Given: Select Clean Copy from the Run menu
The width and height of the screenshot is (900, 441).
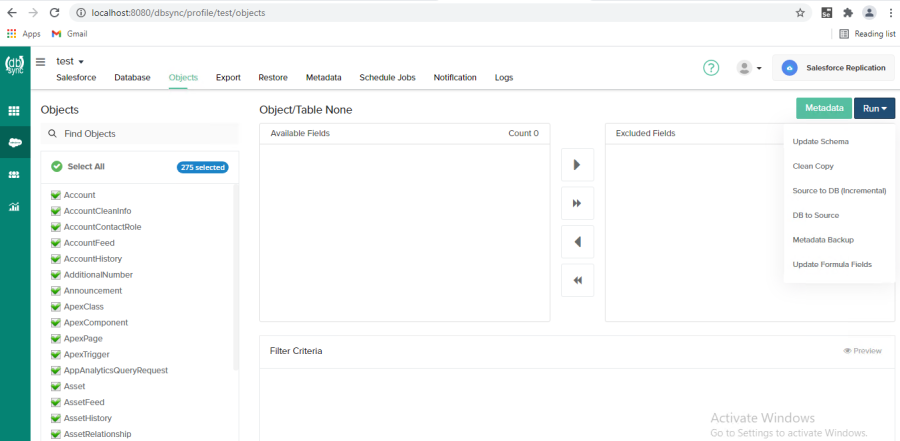Looking at the screenshot, I should click(x=812, y=166).
